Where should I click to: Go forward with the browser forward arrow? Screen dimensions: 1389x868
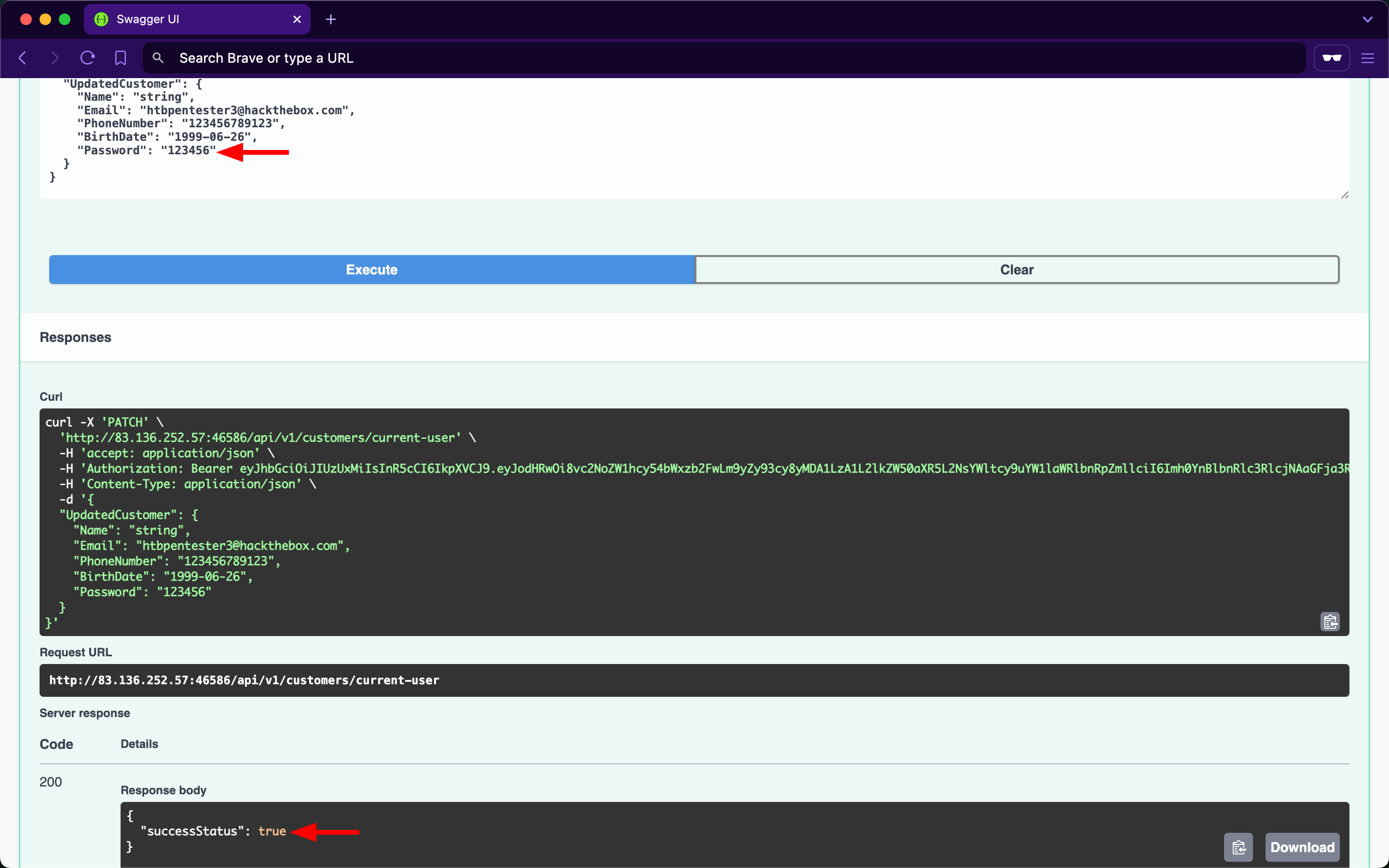(54, 58)
